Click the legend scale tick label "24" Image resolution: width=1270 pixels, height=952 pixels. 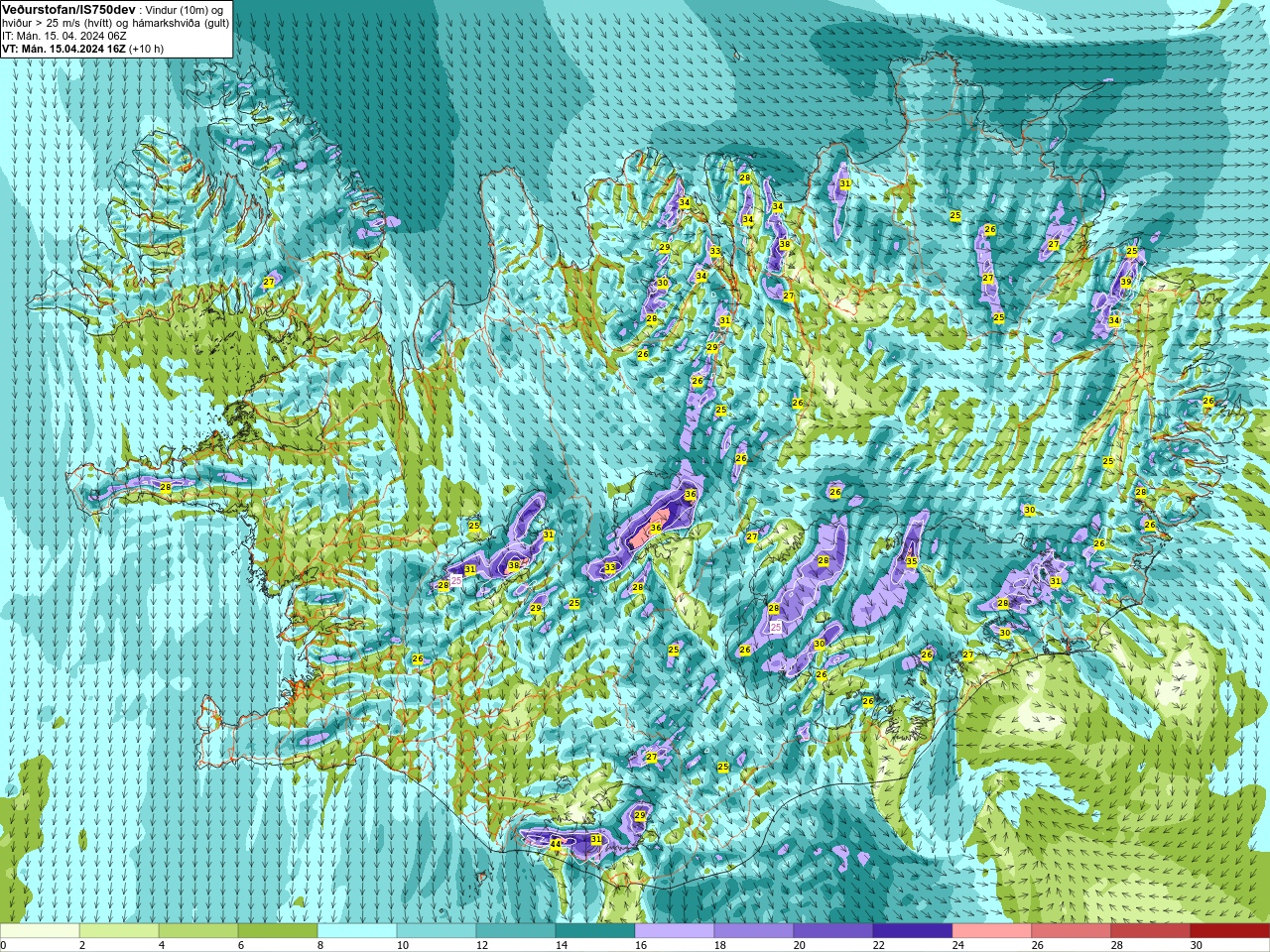click(958, 945)
